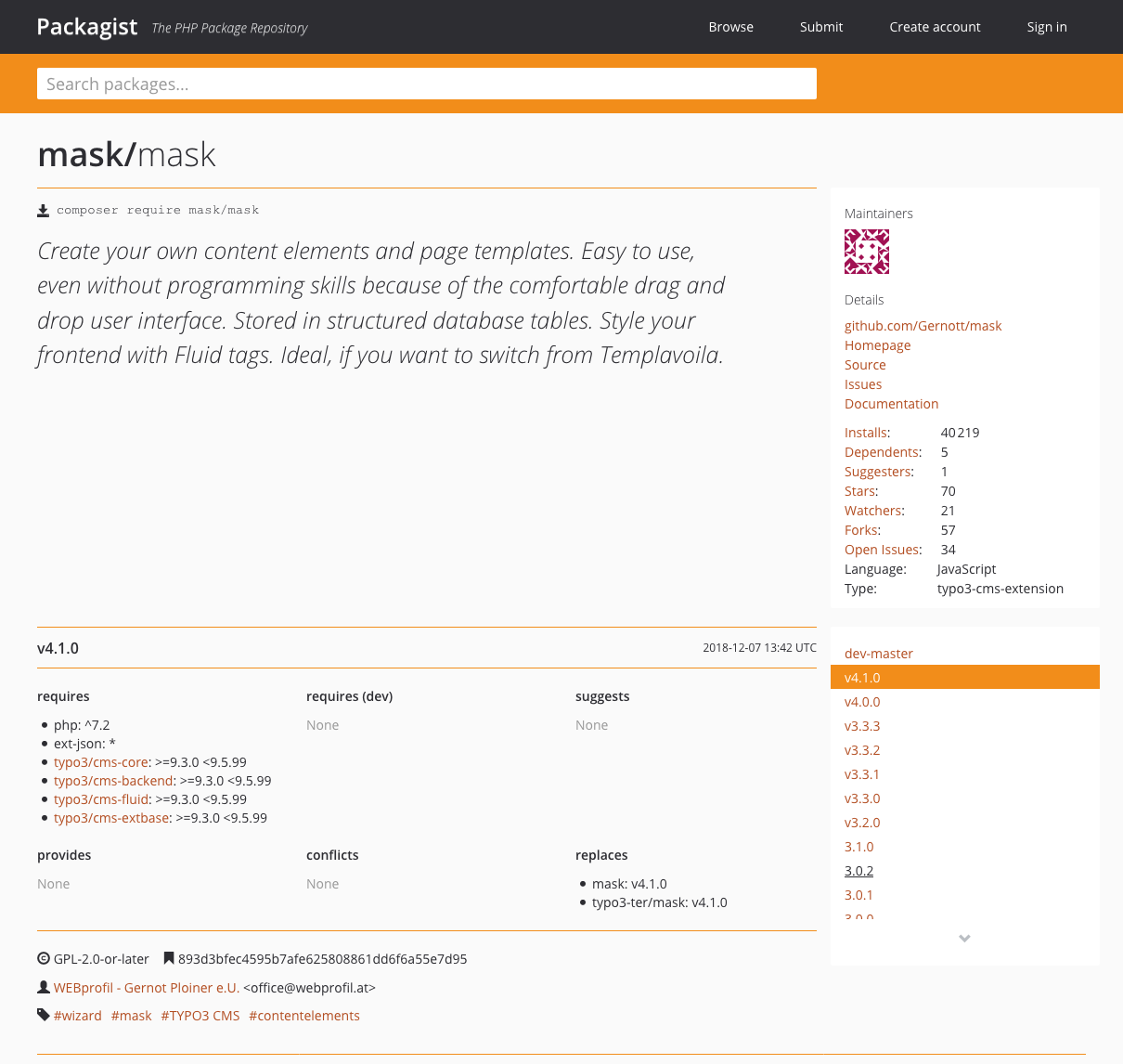1123x1064 pixels.
Task: Open the typo3/cms-backend requirement link
Action: click(x=113, y=781)
